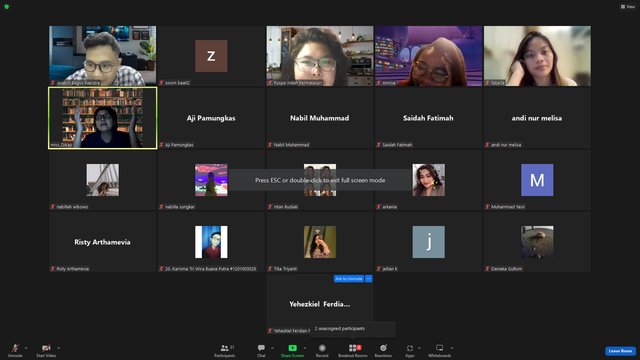Screen dimensions: 640x360
Task: Select fabella's video tile
Action: (x=537, y=56)
